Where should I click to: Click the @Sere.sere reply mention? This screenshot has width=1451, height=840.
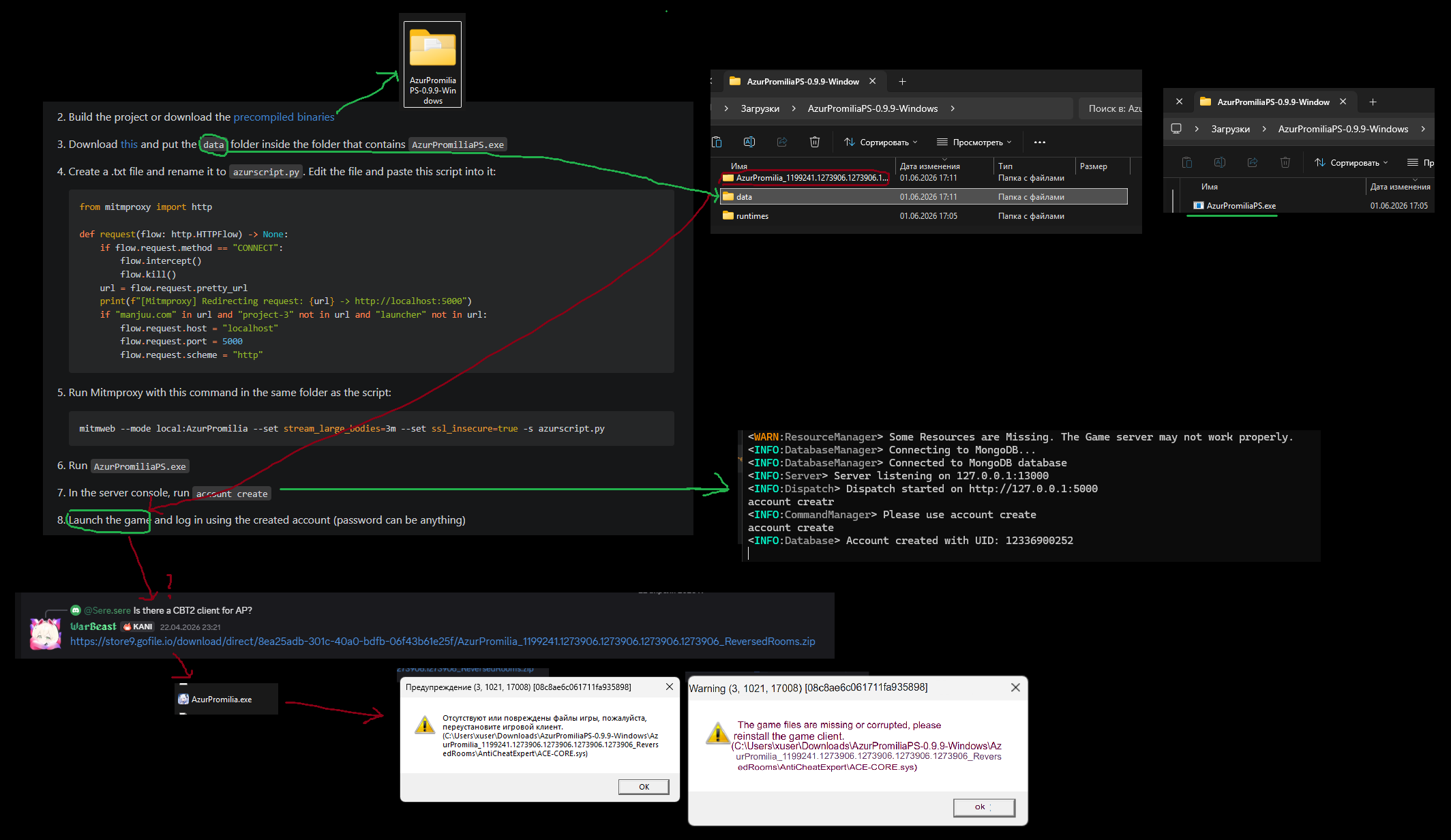[x=107, y=610]
